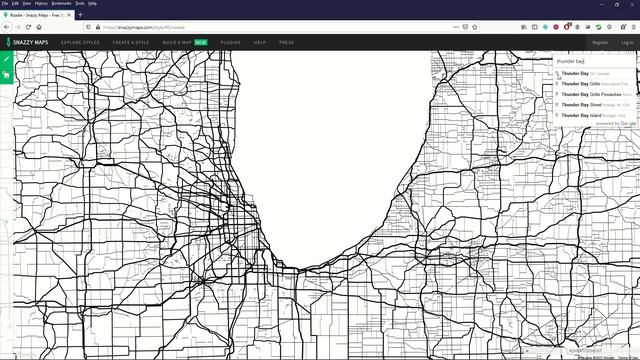Click the shield tracking-protection icon in the address bar
640x360 pixels.
[x=89, y=27]
